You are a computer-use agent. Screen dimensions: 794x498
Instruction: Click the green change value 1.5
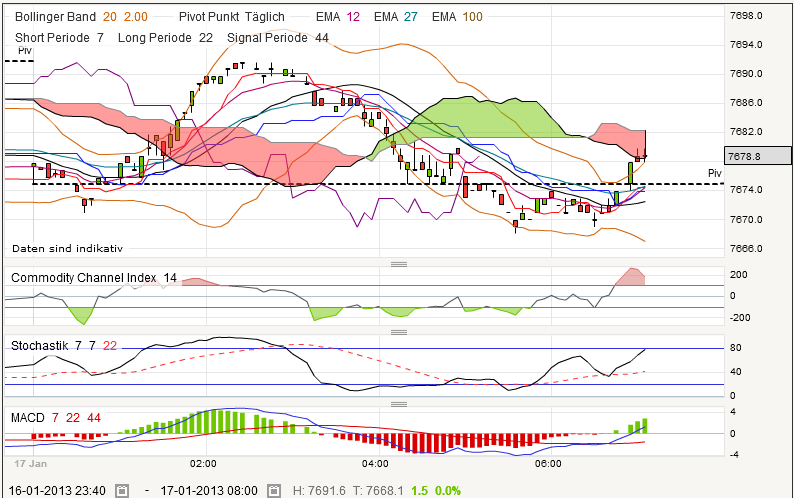[419, 490]
